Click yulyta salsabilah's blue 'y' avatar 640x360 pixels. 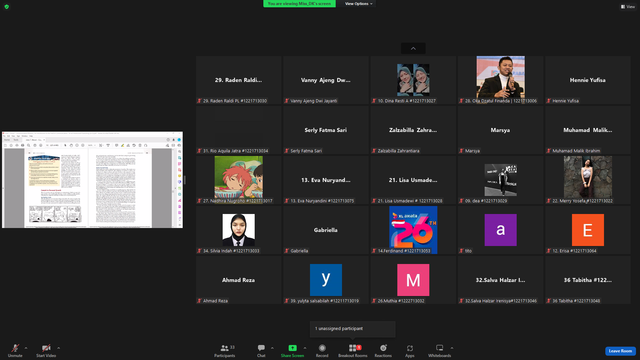pos(326,280)
